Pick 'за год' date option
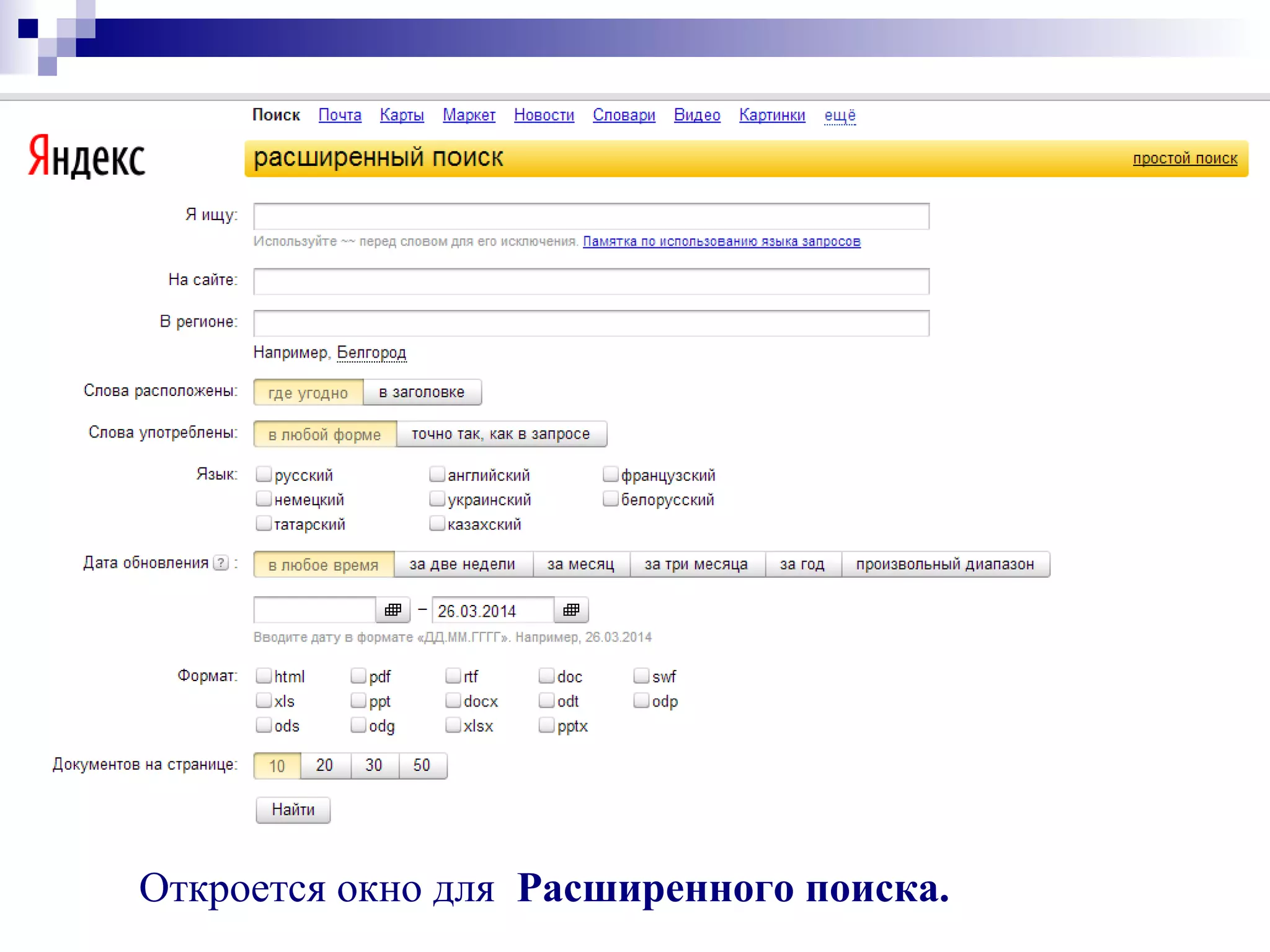The height and width of the screenshot is (952, 1270). (803, 565)
